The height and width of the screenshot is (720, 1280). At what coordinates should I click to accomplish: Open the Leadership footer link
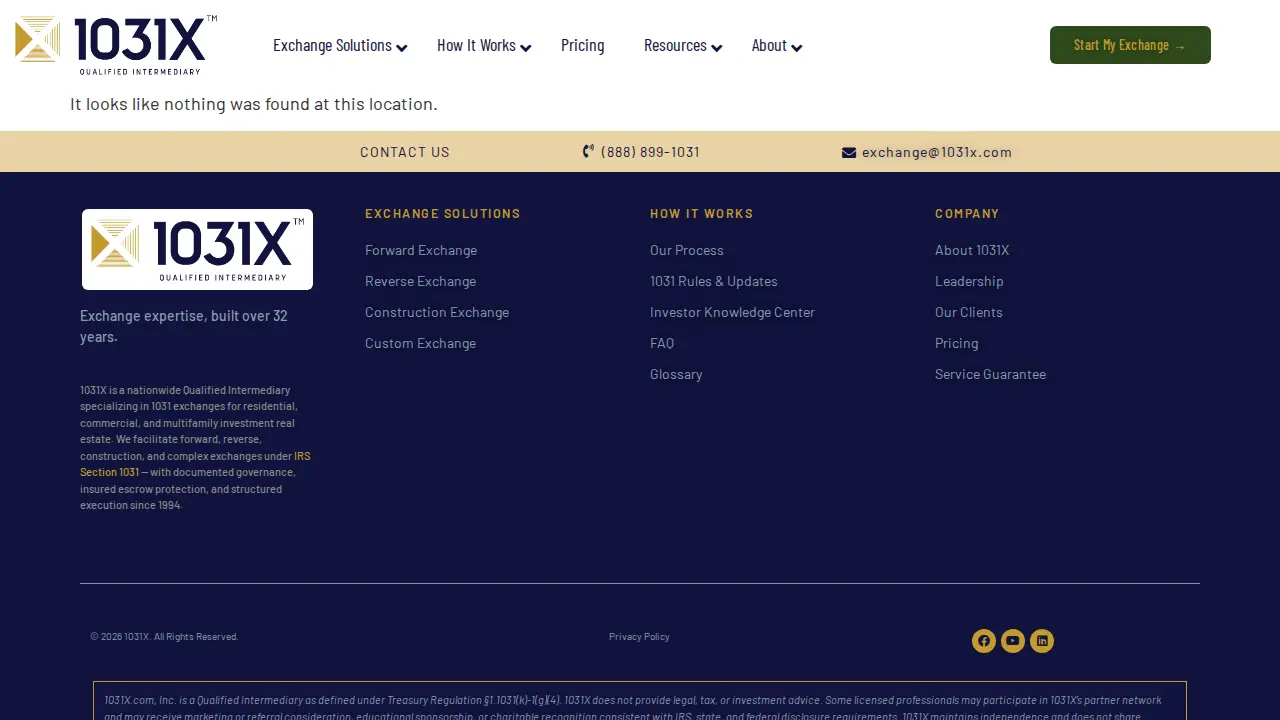(969, 281)
